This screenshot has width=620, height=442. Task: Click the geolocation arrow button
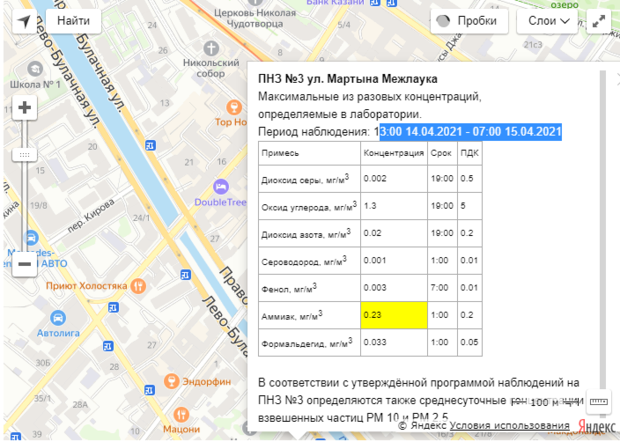tap(24, 20)
